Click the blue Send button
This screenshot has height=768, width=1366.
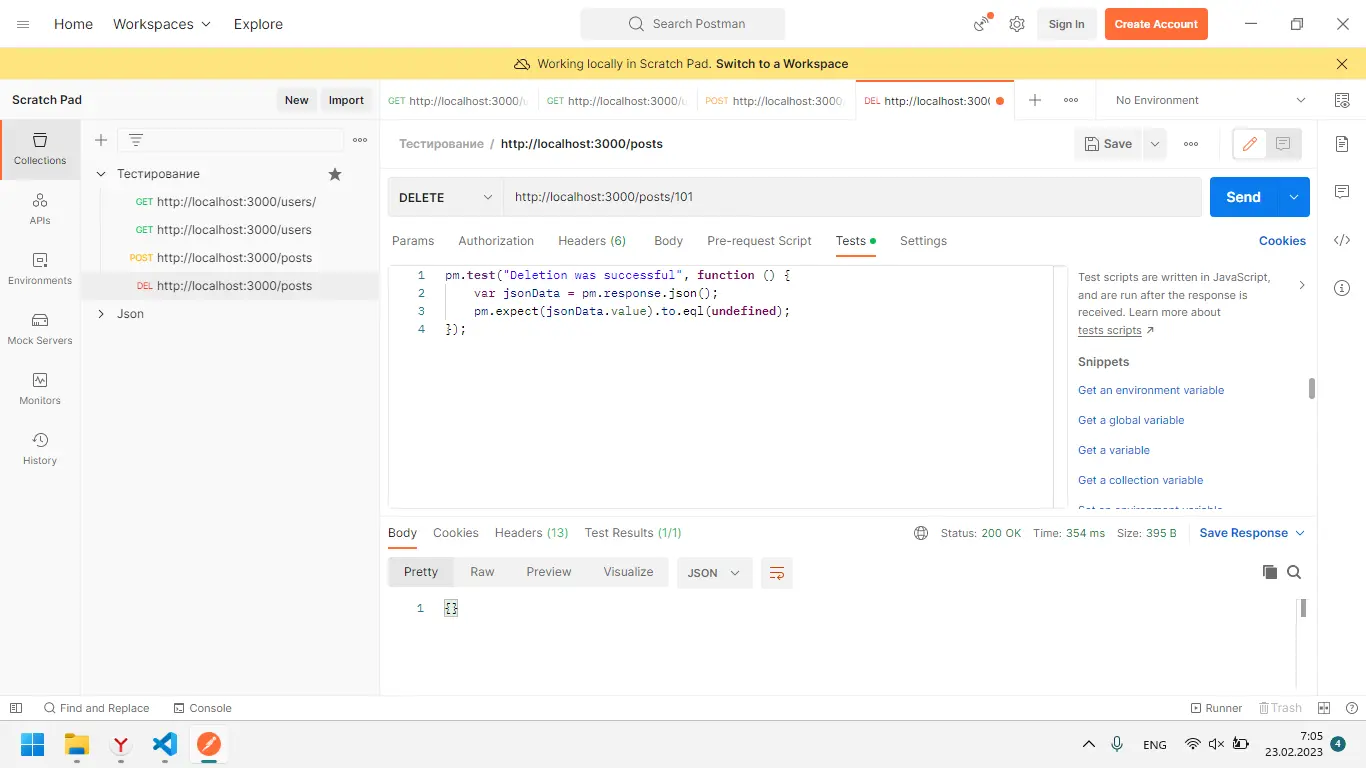tap(1243, 197)
